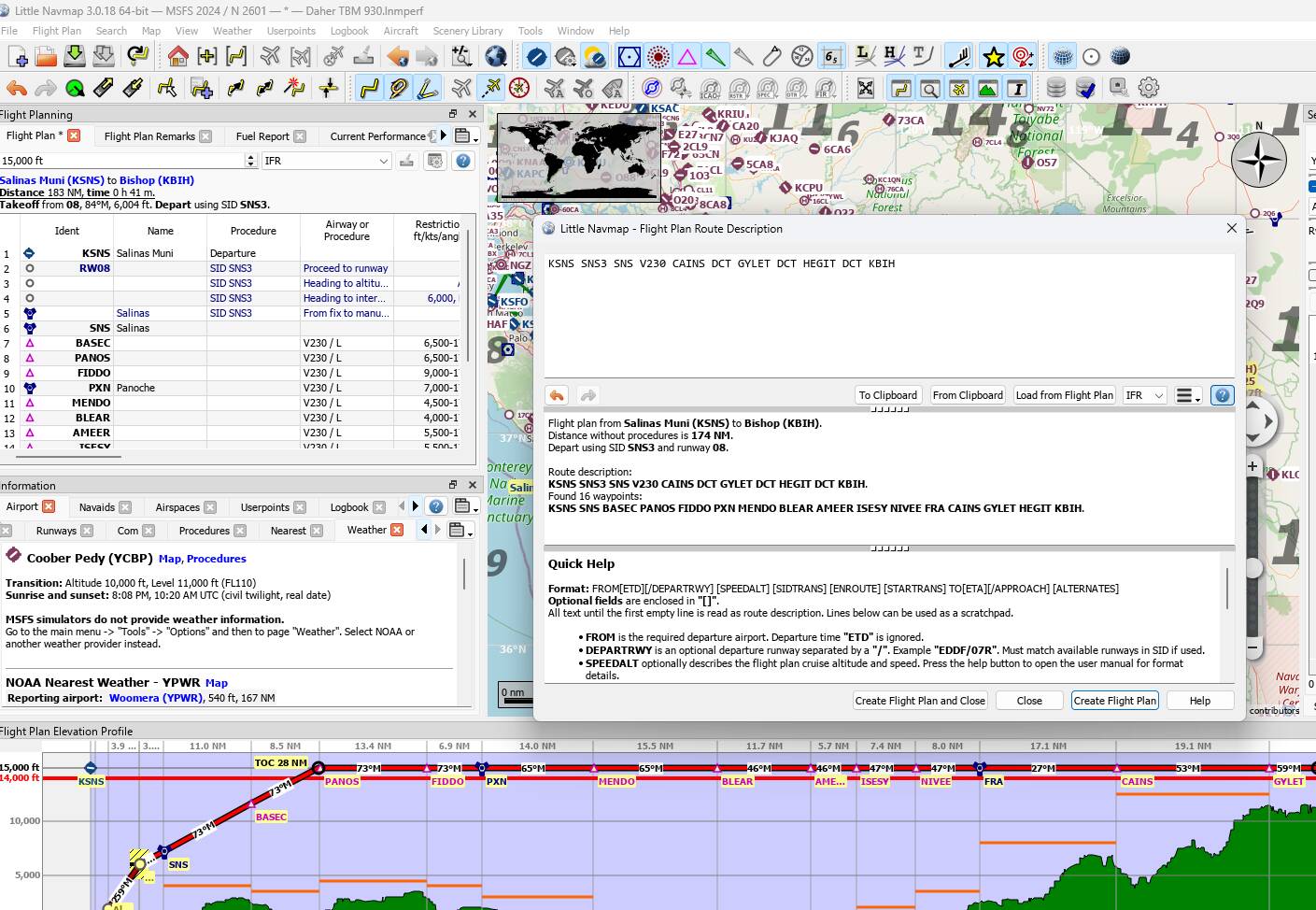1316x910 pixels.
Task: Switch to the Fuel Report tab
Action: 262,136
